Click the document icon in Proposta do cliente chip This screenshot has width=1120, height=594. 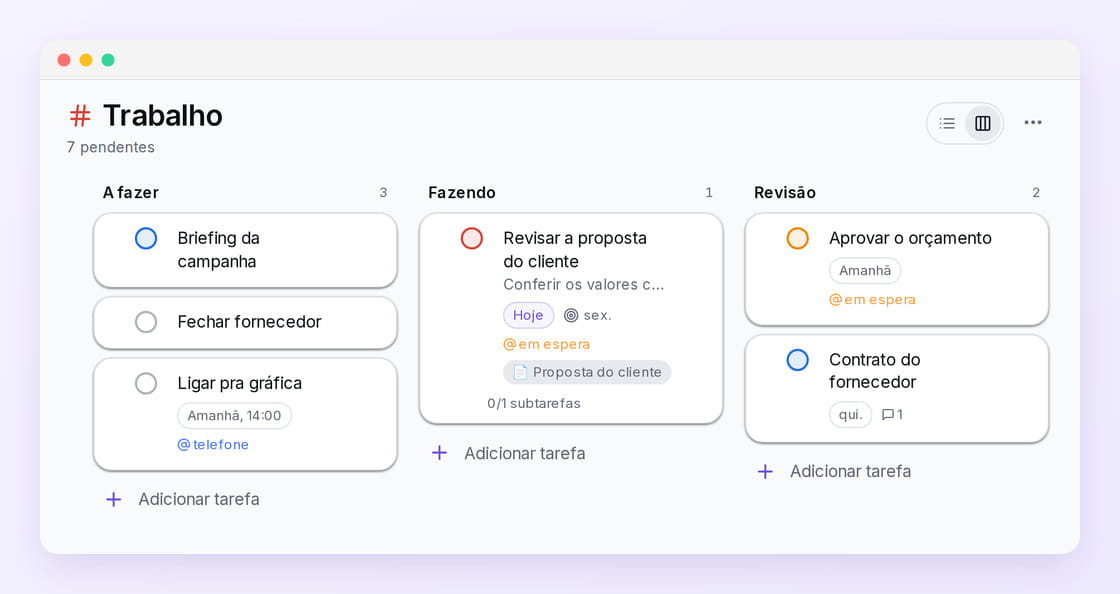pos(520,372)
